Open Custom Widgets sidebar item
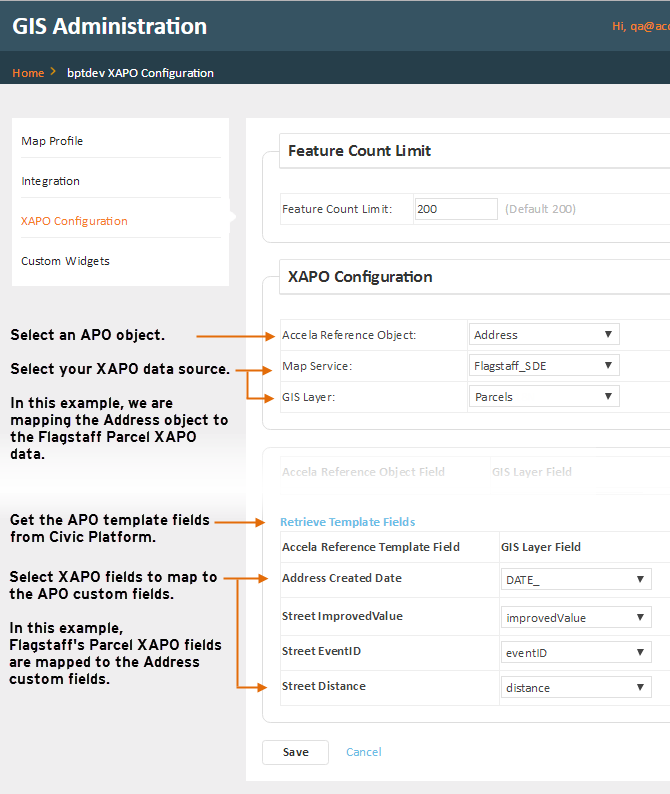The height and width of the screenshot is (794, 670). tap(65, 261)
